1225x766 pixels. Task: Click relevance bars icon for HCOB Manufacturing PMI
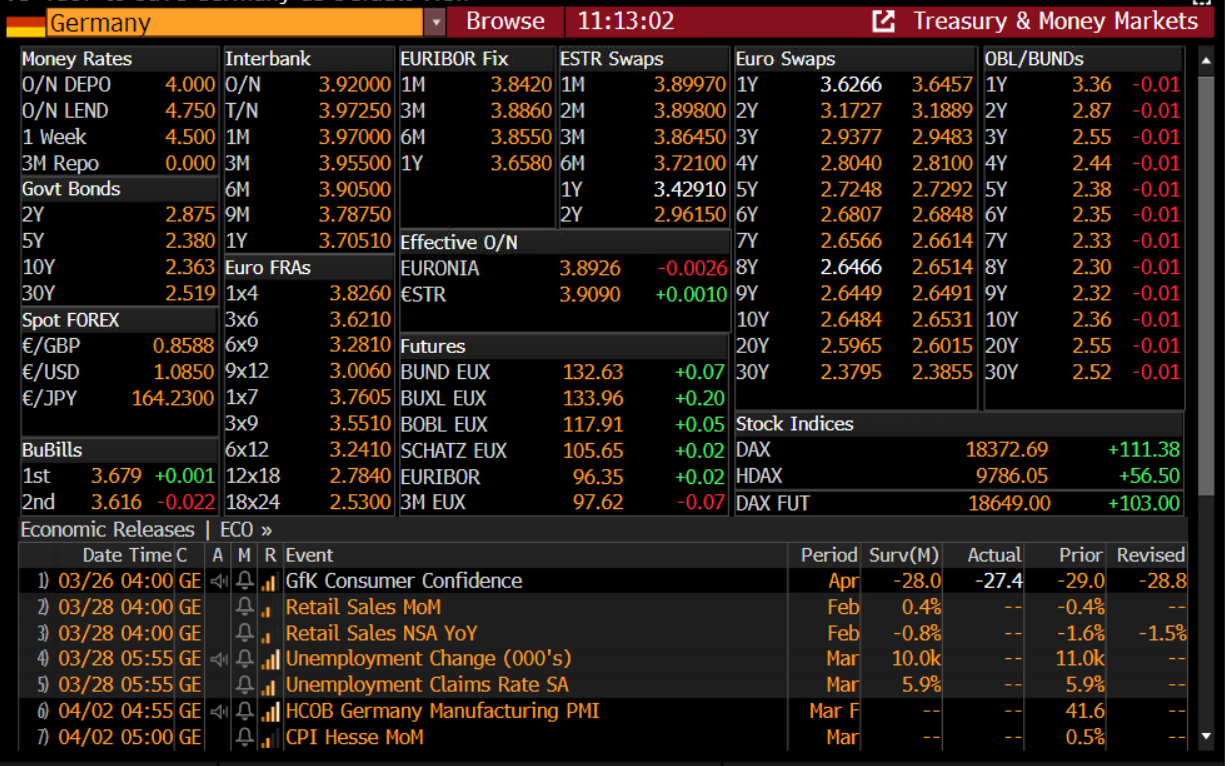pos(269,711)
